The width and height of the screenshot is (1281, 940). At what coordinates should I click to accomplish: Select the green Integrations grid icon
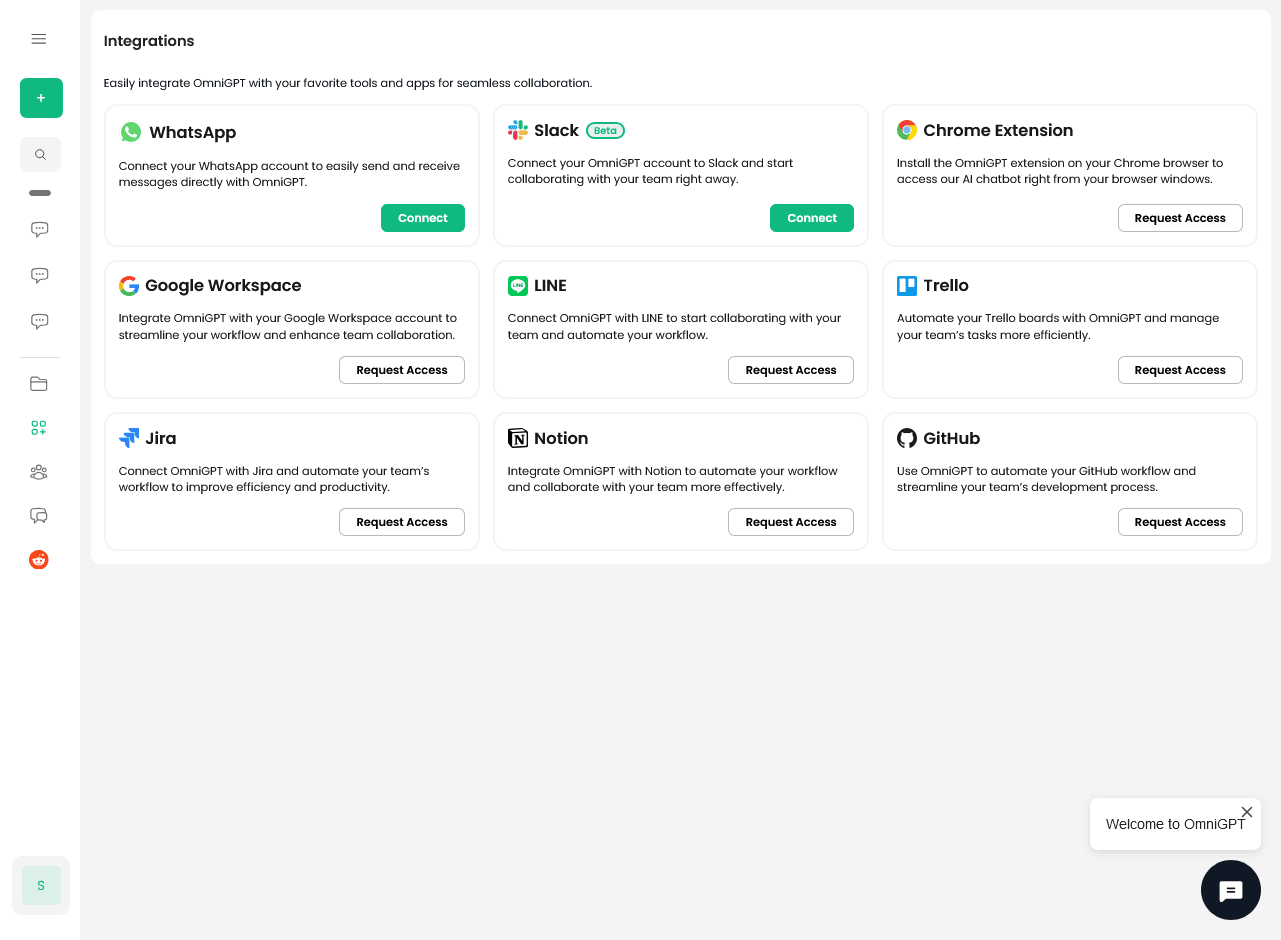39,428
